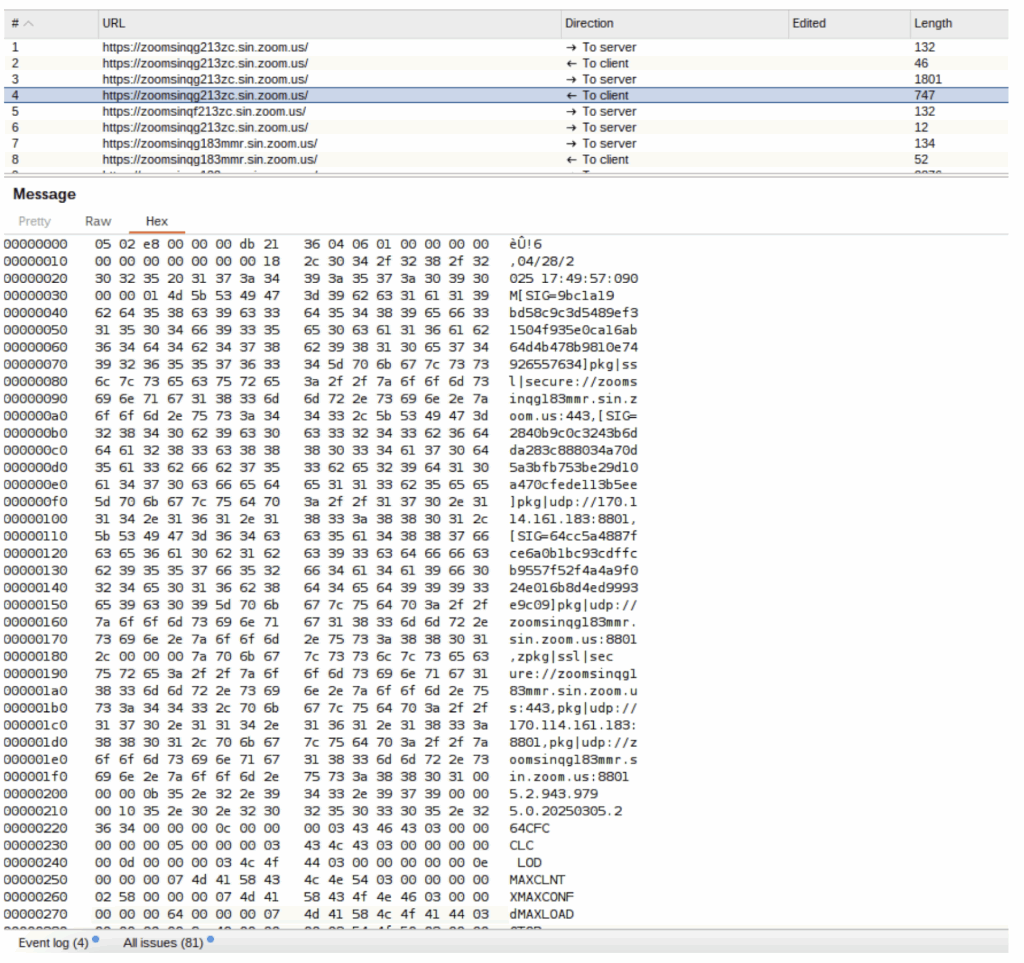Click ASCII text 'in.zoom.us:8801'
The width and height of the screenshot is (1024, 963).
tap(569, 777)
